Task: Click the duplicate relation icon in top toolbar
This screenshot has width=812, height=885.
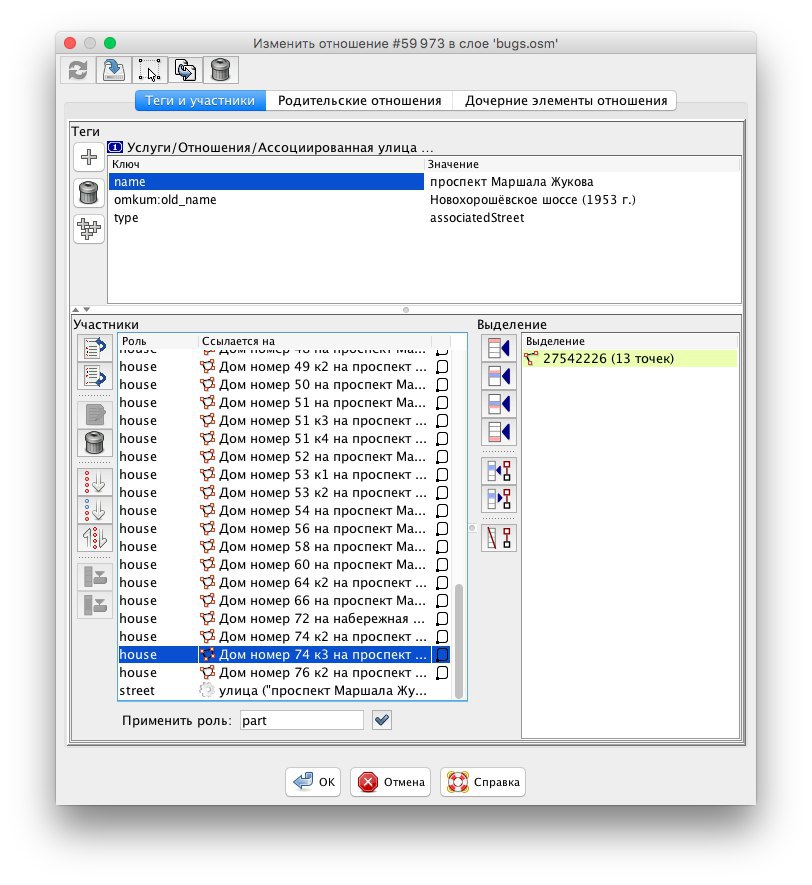Action: (x=185, y=69)
